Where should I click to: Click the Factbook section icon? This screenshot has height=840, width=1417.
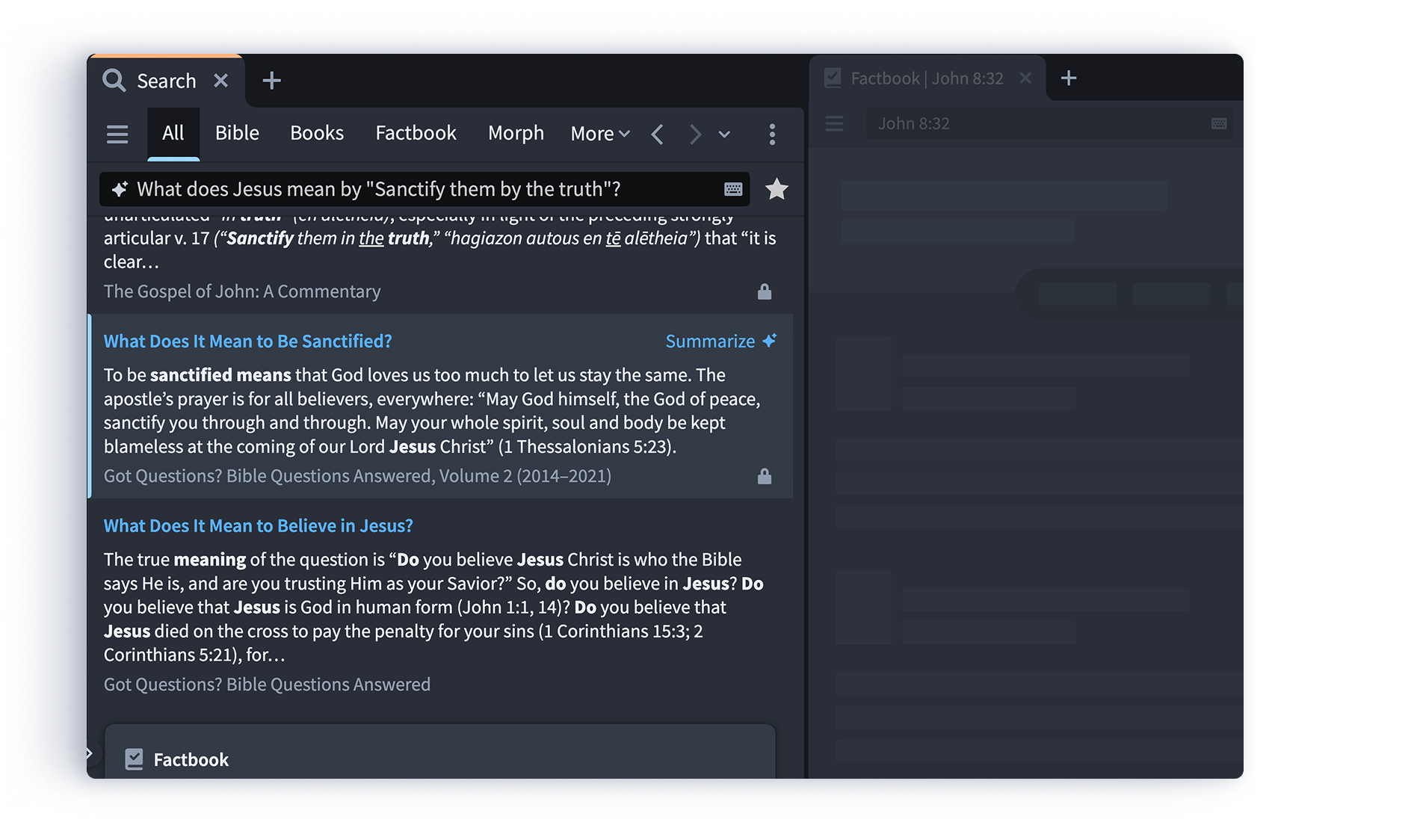[135, 759]
